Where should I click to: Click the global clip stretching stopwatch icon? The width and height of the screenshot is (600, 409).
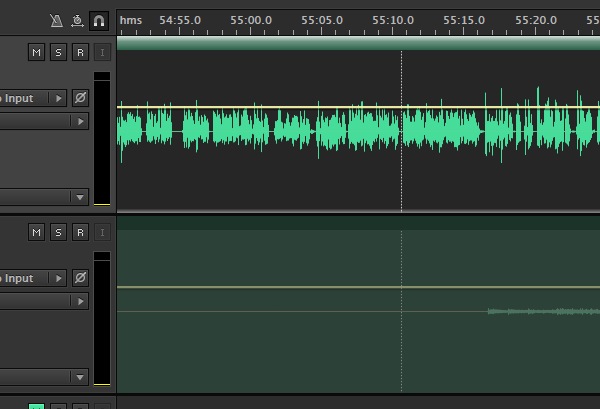77,20
